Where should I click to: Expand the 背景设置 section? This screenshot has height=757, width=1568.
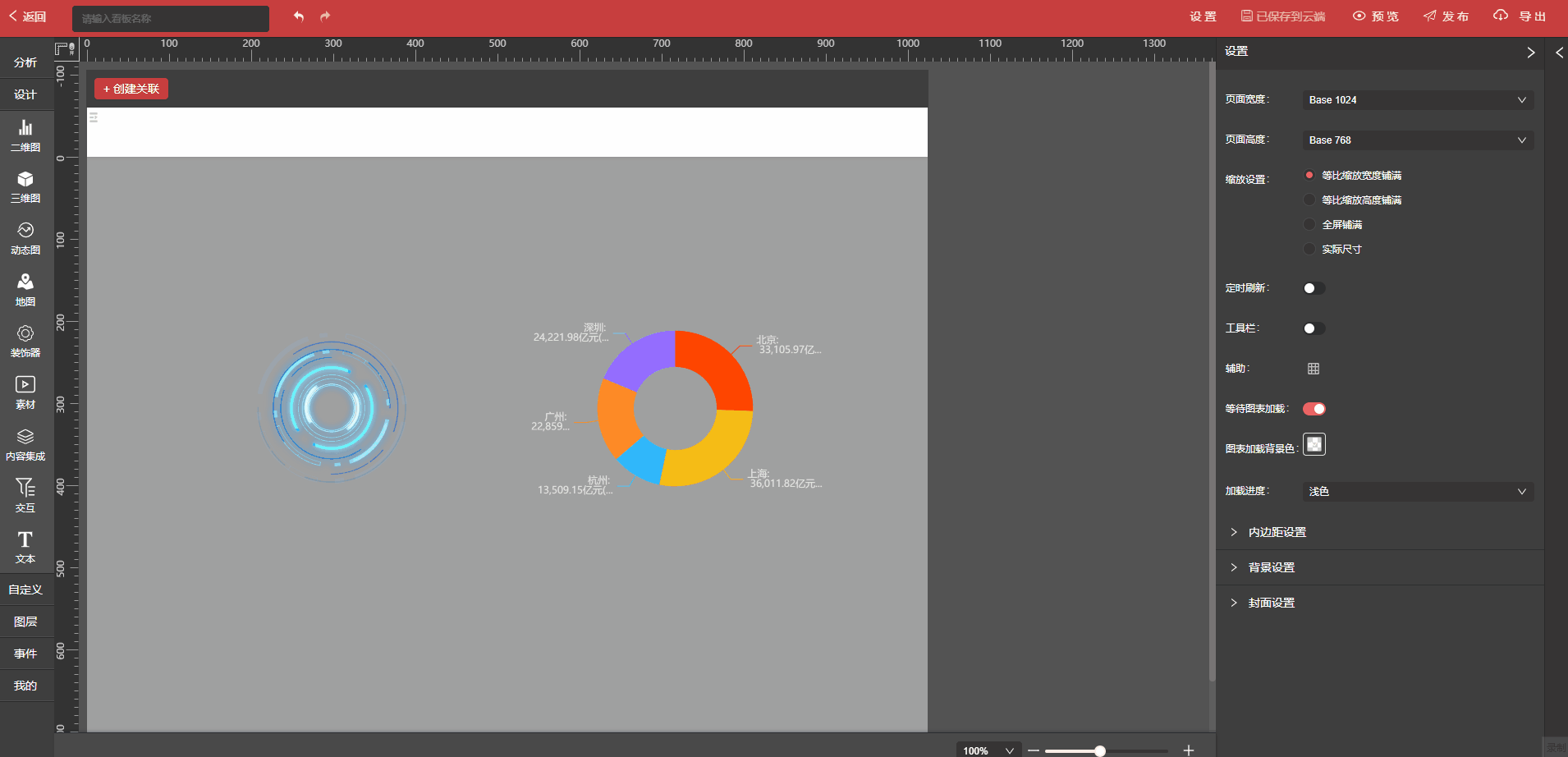click(1271, 567)
